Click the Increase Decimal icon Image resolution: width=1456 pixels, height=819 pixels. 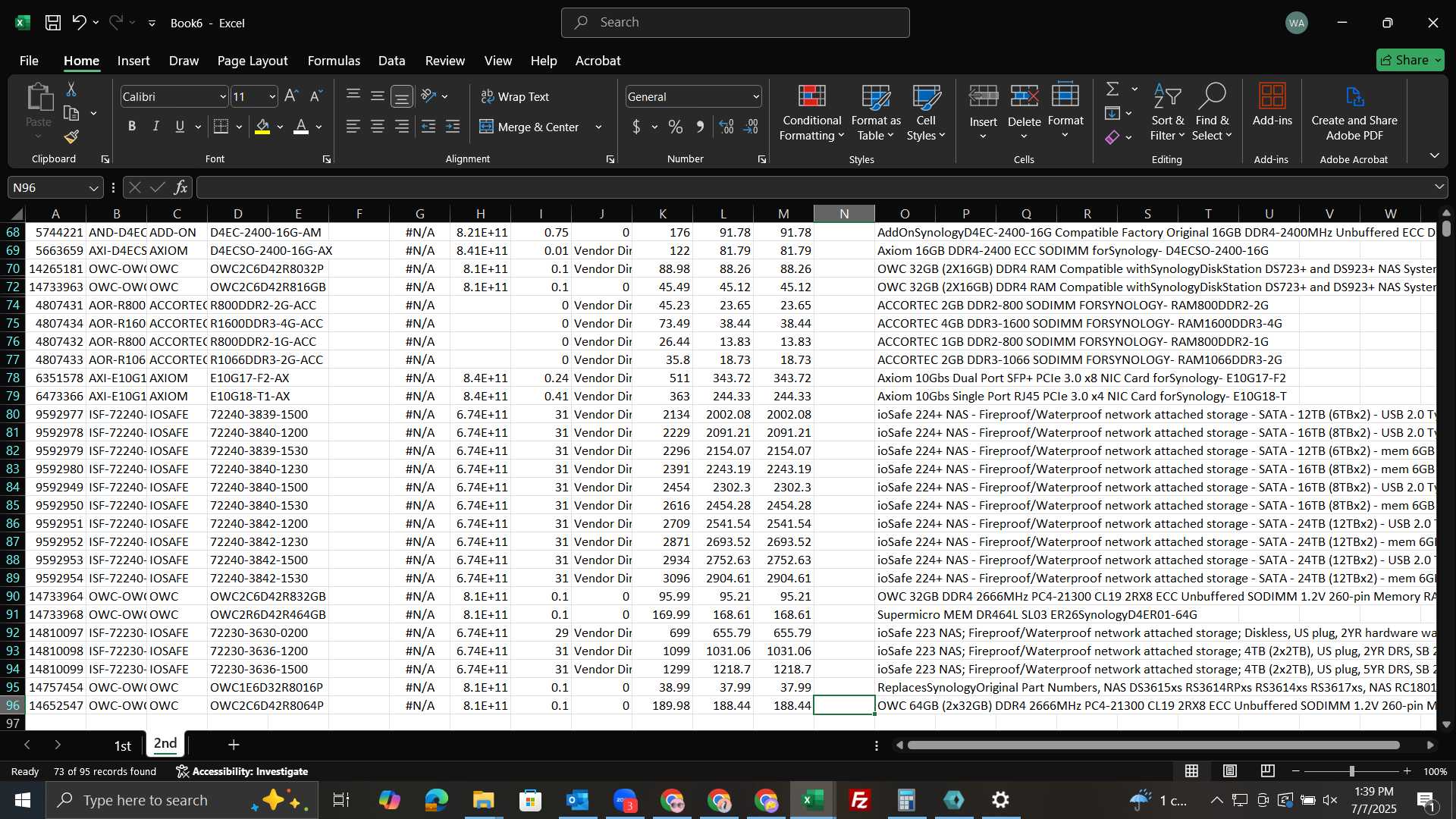(726, 127)
